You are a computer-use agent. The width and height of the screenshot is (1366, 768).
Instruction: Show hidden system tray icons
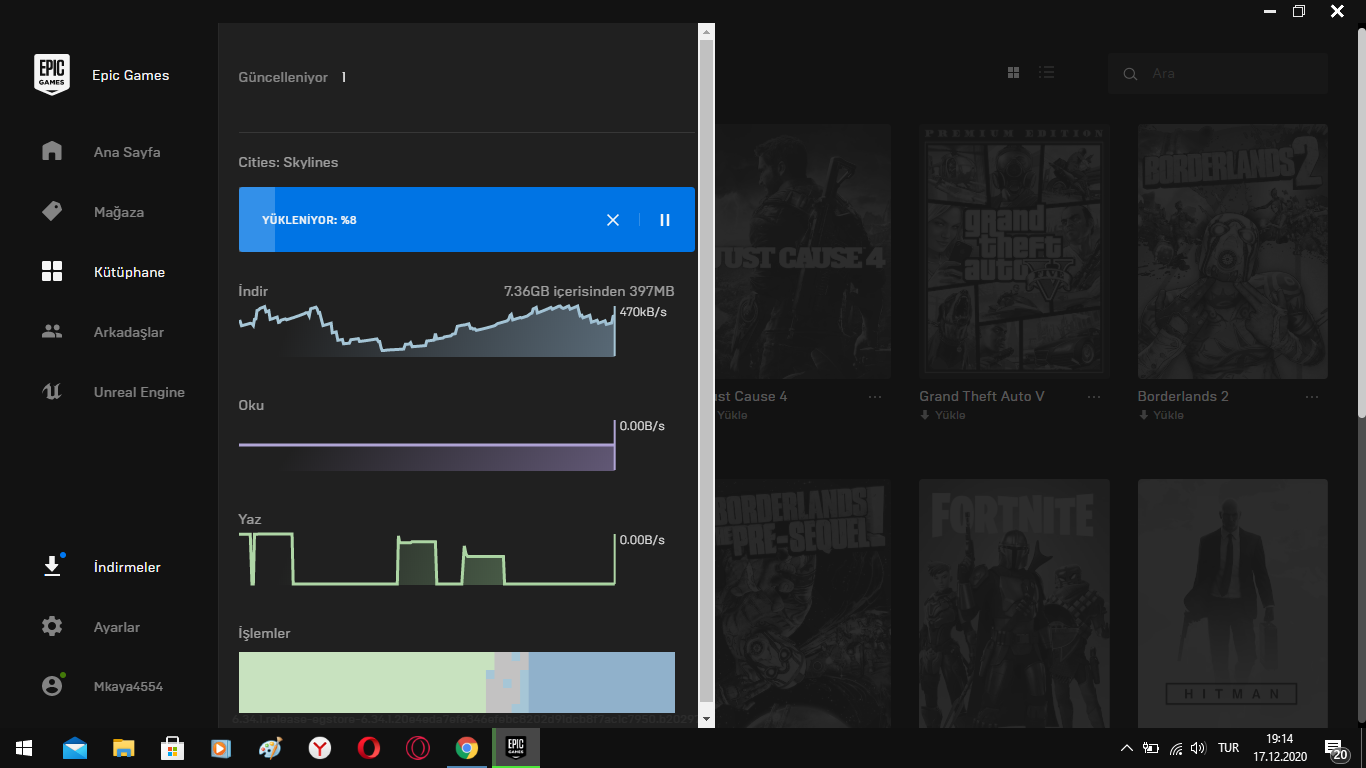click(1127, 748)
